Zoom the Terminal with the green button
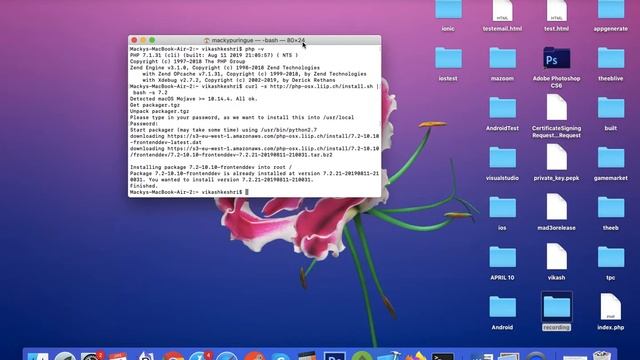Image resolution: width=640 pixels, height=360 pixels. [x=152, y=40]
